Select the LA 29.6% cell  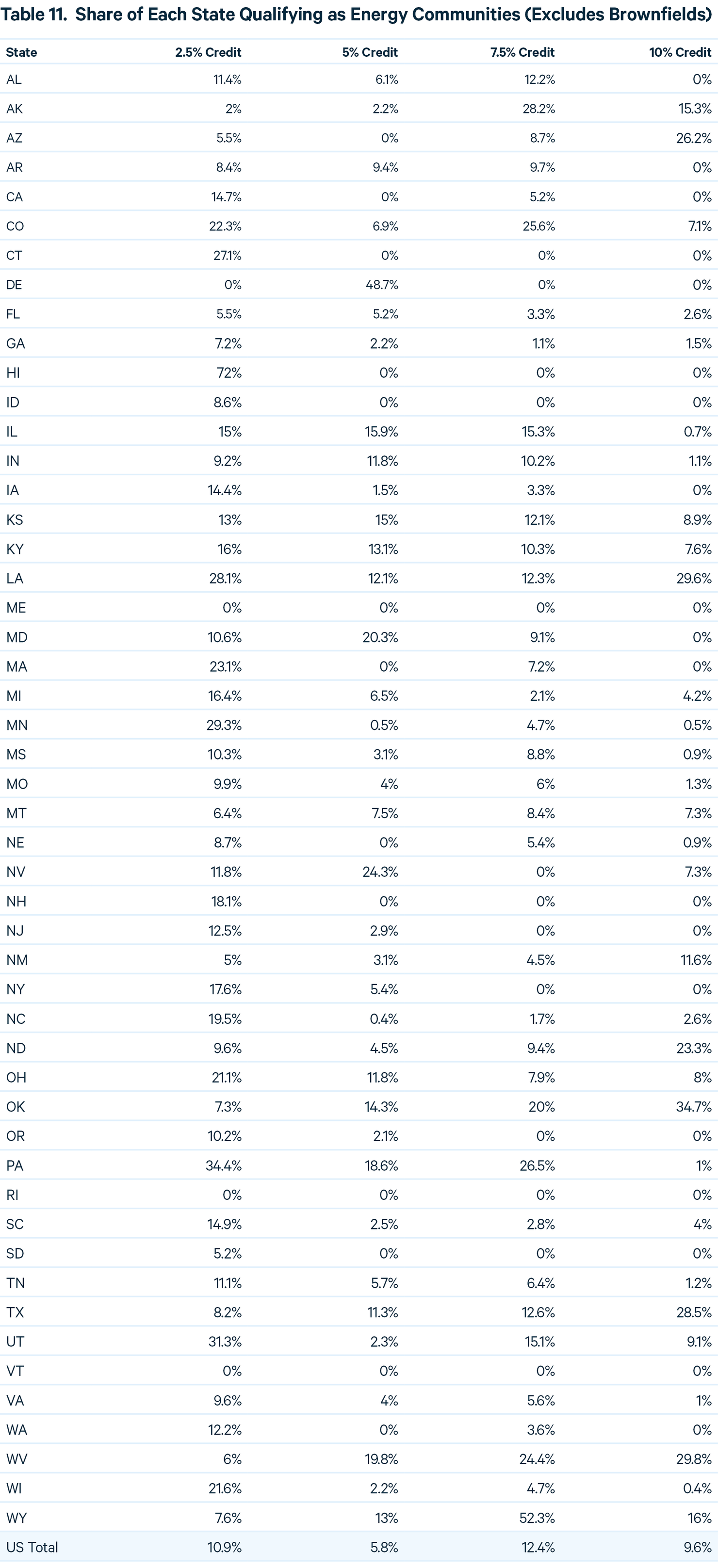[694, 578]
